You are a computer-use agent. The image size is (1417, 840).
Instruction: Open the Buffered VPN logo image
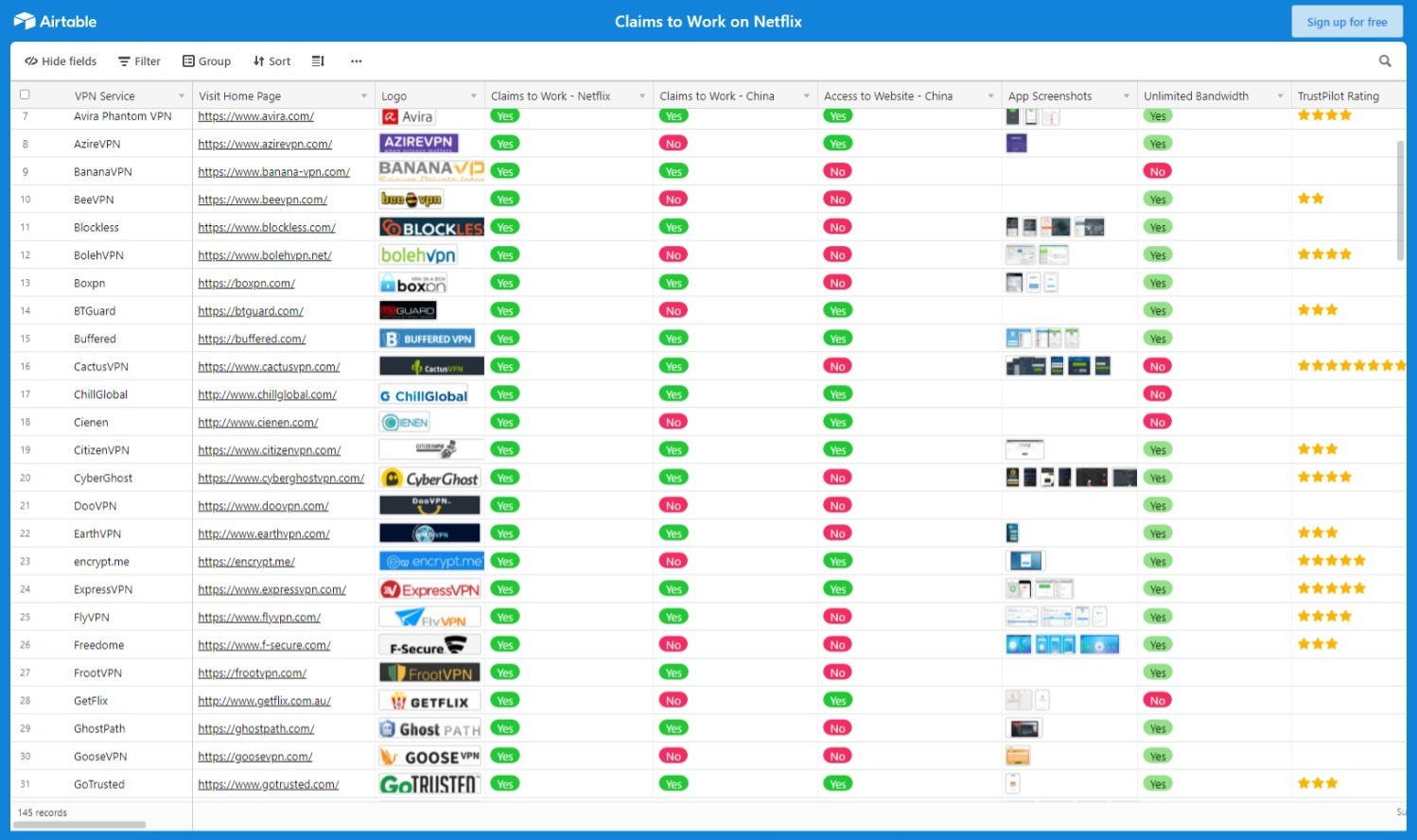click(428, 339)
